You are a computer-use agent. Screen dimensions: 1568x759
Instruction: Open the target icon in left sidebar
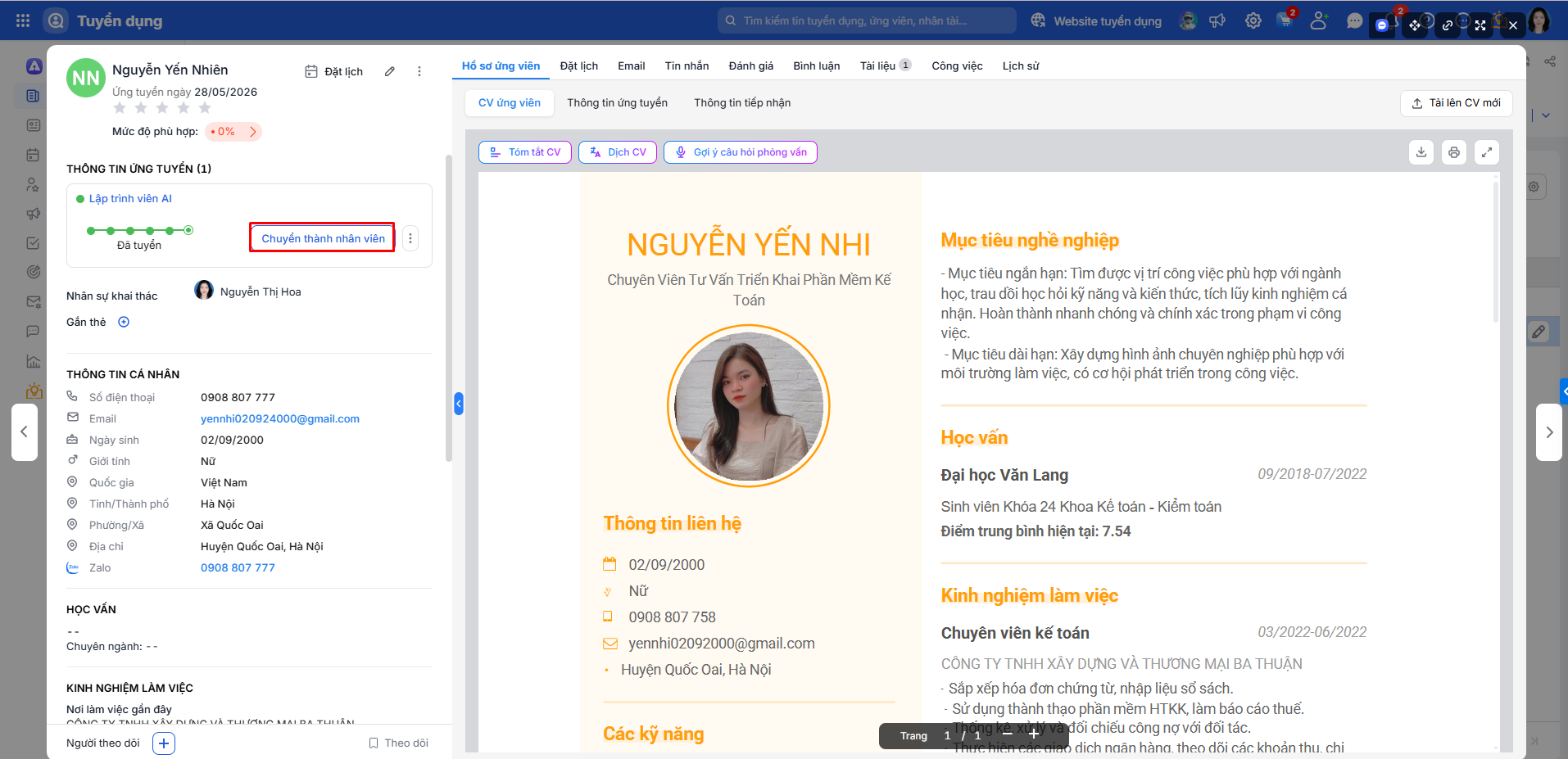(x=33, y=272)
